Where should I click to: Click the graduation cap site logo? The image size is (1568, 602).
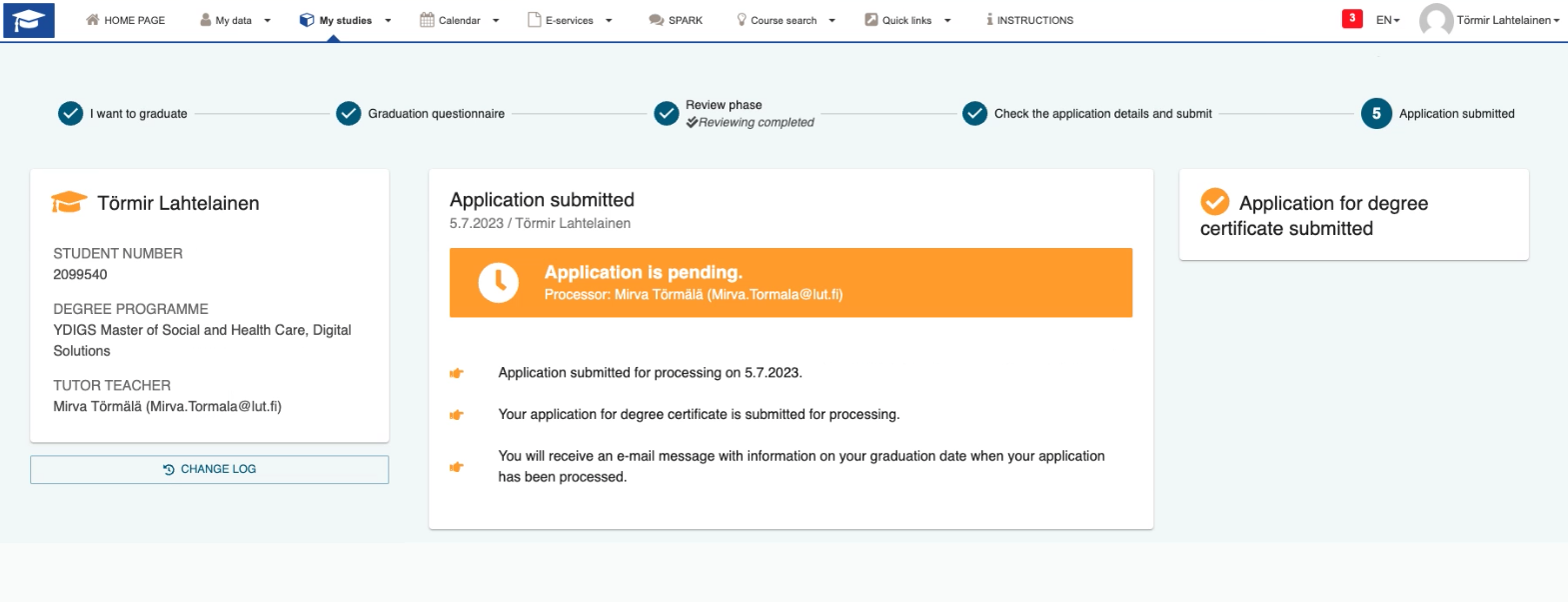click(29, 20)
